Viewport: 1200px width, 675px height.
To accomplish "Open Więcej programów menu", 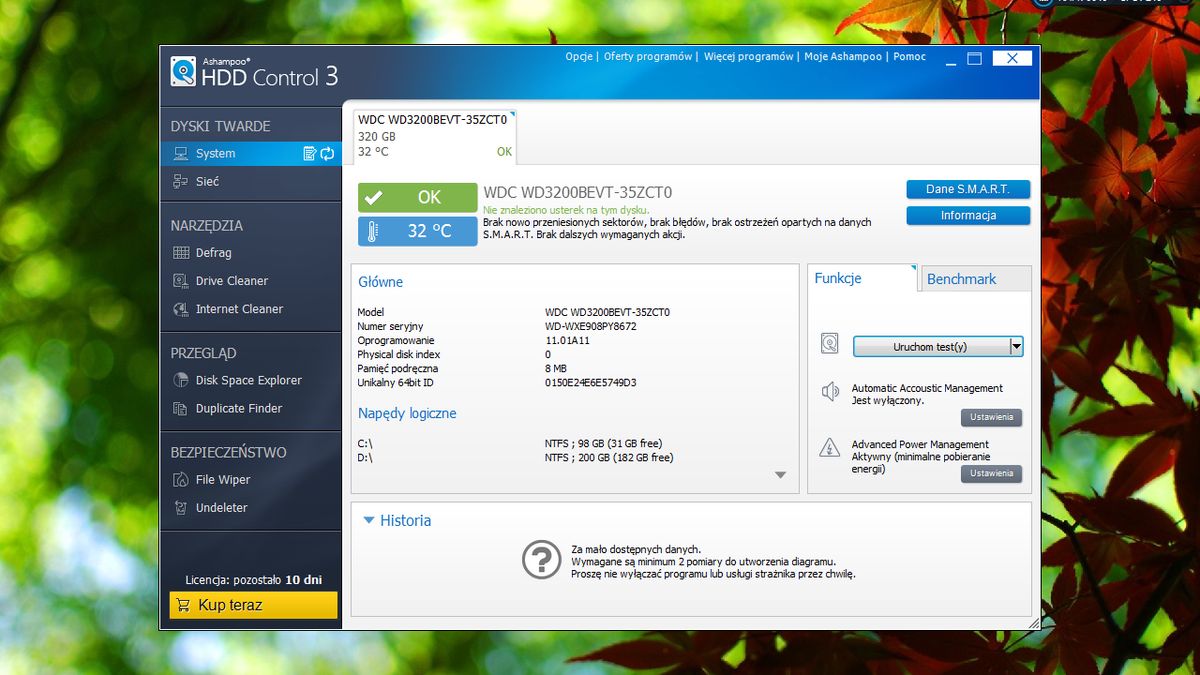I will click(749, 57).
